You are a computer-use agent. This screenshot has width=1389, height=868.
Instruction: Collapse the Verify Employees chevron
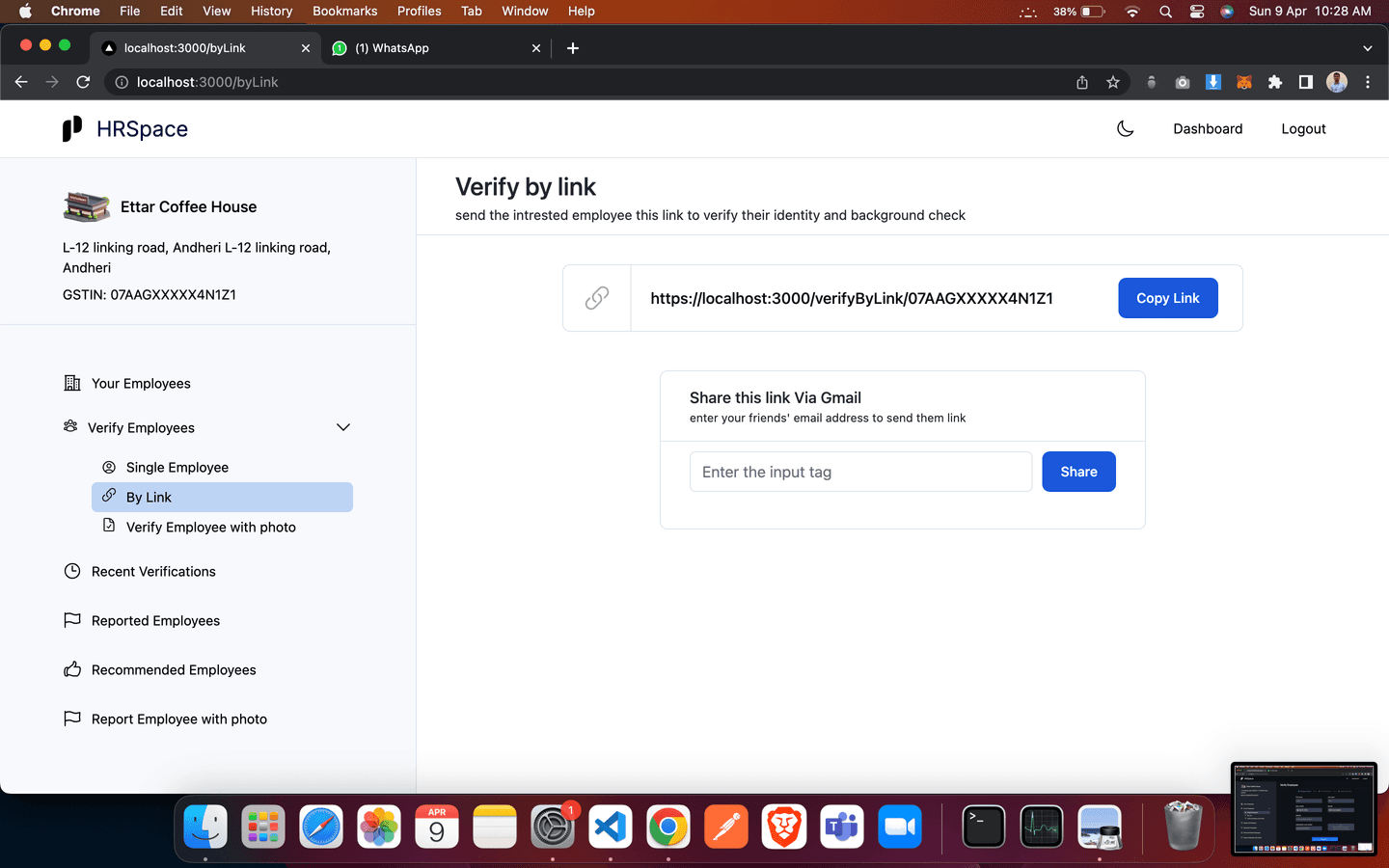click(343, 427)
